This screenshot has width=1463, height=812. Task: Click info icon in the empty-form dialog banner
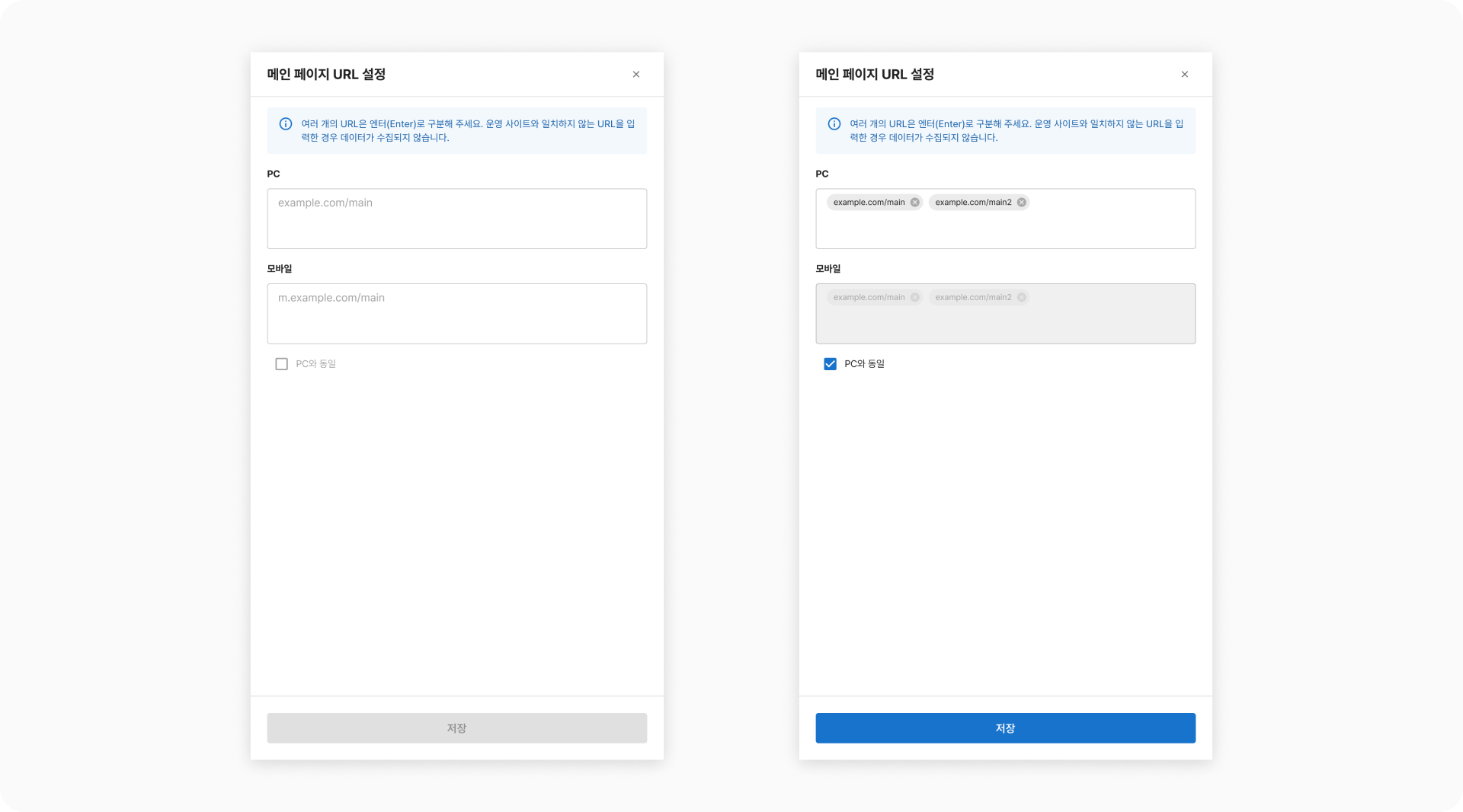tap(286, 124)
